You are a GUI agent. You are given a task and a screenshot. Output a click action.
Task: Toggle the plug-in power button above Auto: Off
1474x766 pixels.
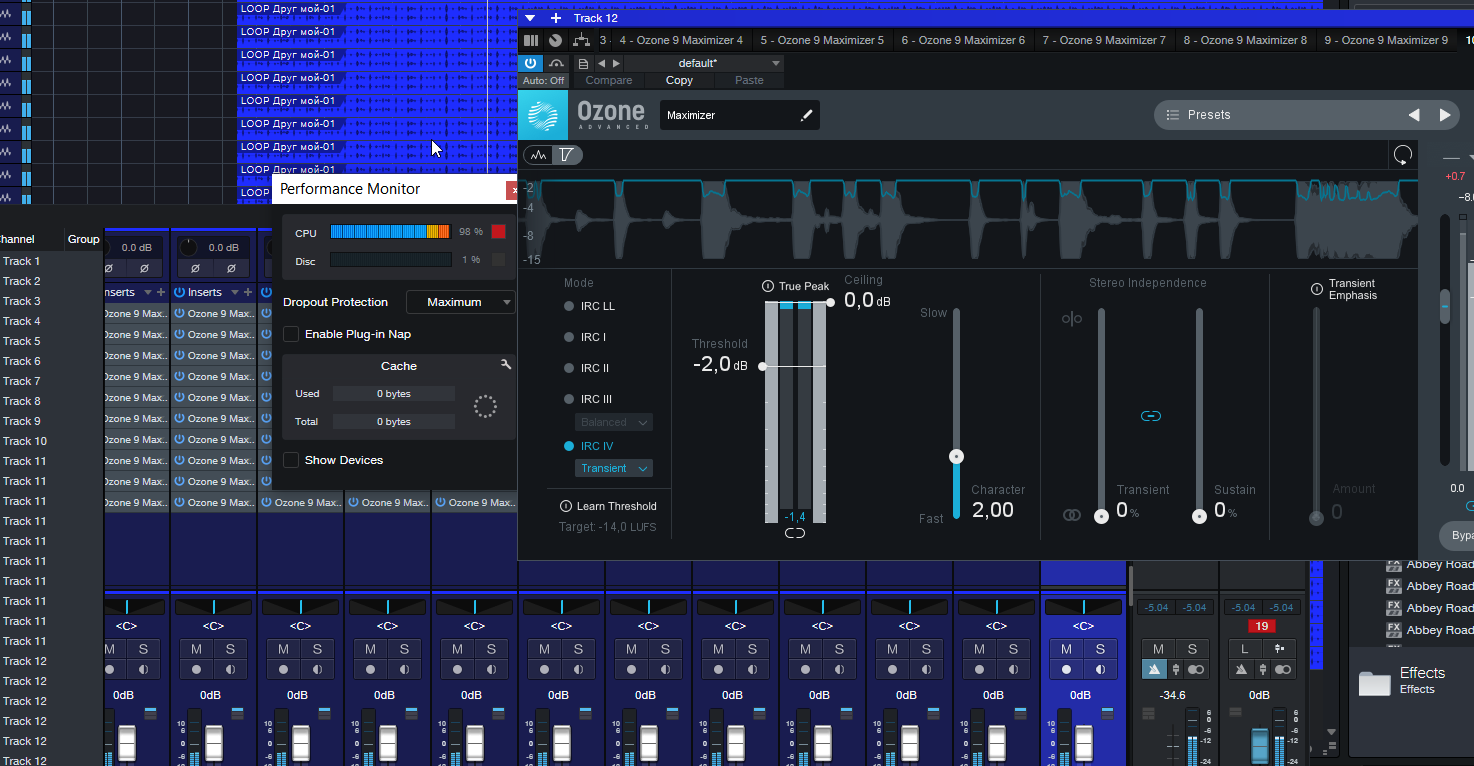point(531,63)
